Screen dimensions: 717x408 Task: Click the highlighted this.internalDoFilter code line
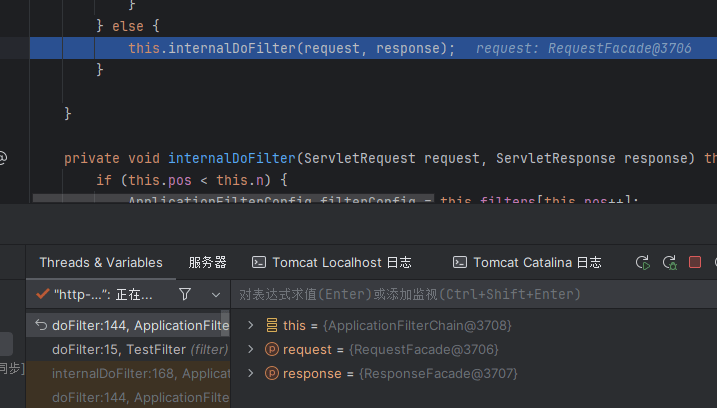290,49
